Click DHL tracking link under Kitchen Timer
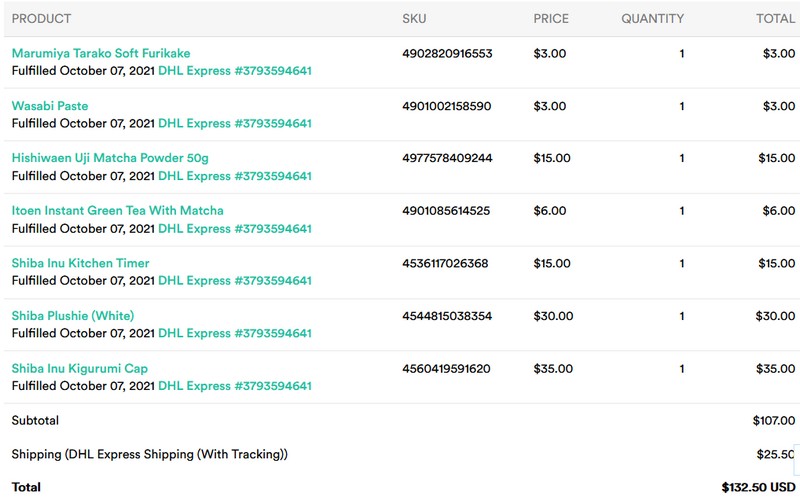The width and height of the screenshot is (800, 497). coord(235,281)
